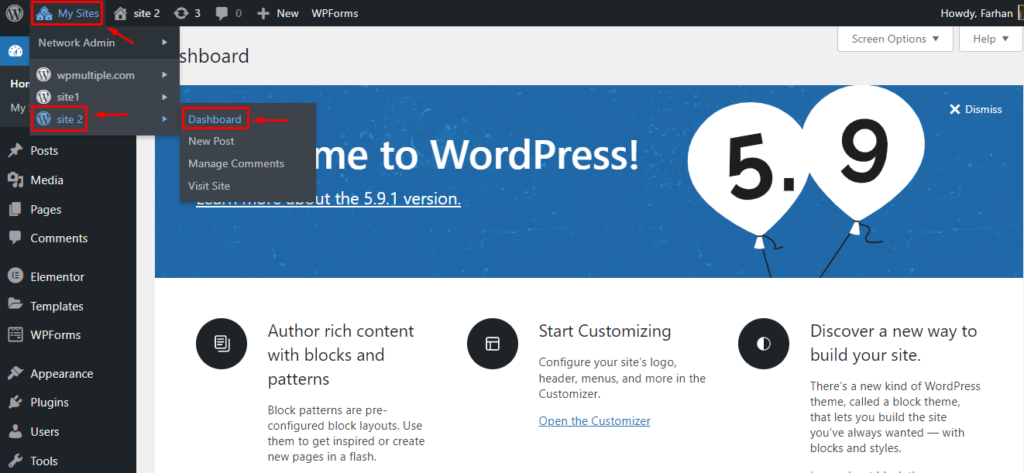This screenshot has width=1024, height=473.
Task: Open the Screen Options dropdown
Action: [x=895, y=39]
